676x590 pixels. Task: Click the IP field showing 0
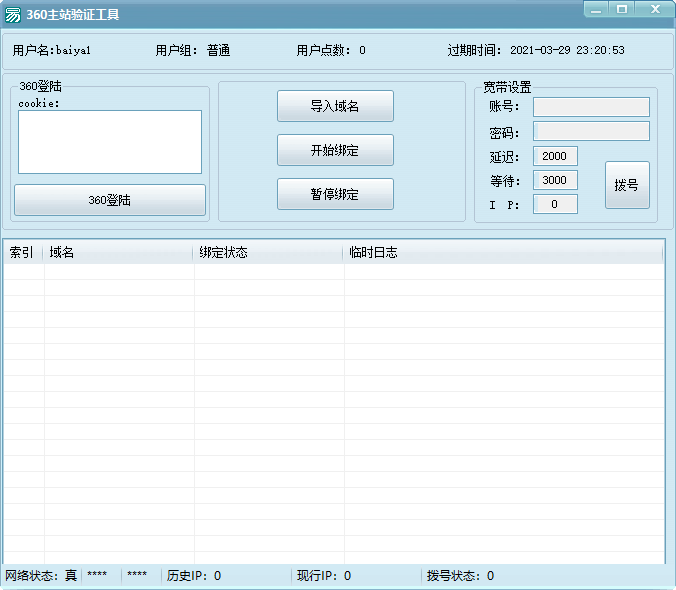[555, 204]
